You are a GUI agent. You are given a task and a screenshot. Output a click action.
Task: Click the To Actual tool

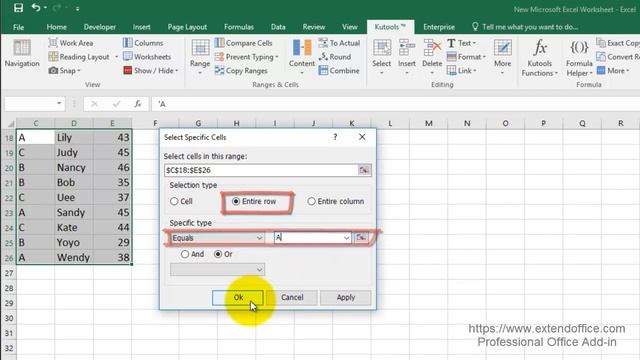[339, 43]
